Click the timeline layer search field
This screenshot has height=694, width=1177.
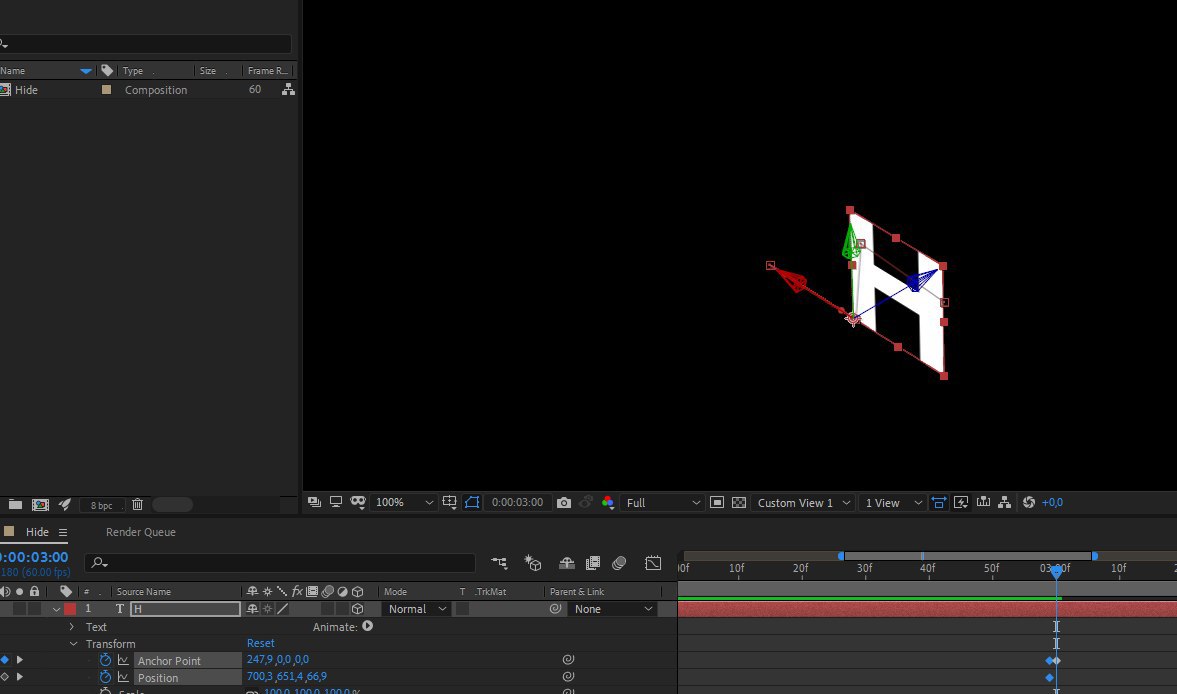coord(280,563)
